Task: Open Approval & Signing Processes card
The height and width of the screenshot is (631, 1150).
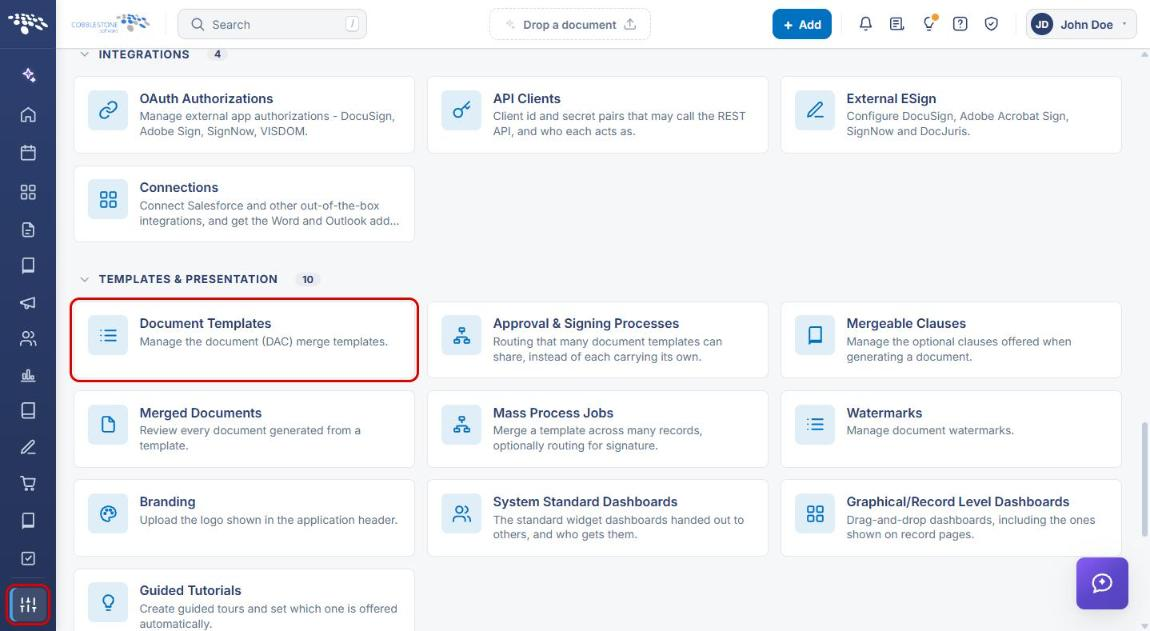Action: coord(598,340)
